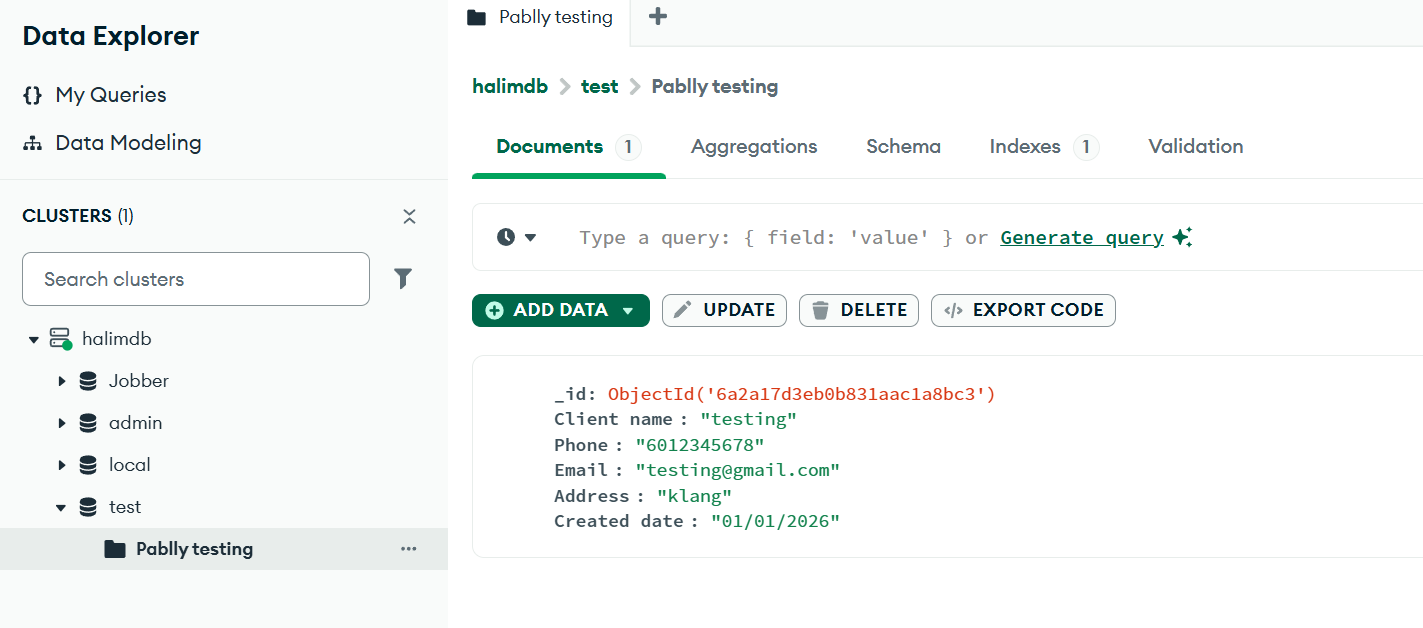Open My Queries in the sidebar
The image size is (1423, 628).
click(x=111, y=95)
